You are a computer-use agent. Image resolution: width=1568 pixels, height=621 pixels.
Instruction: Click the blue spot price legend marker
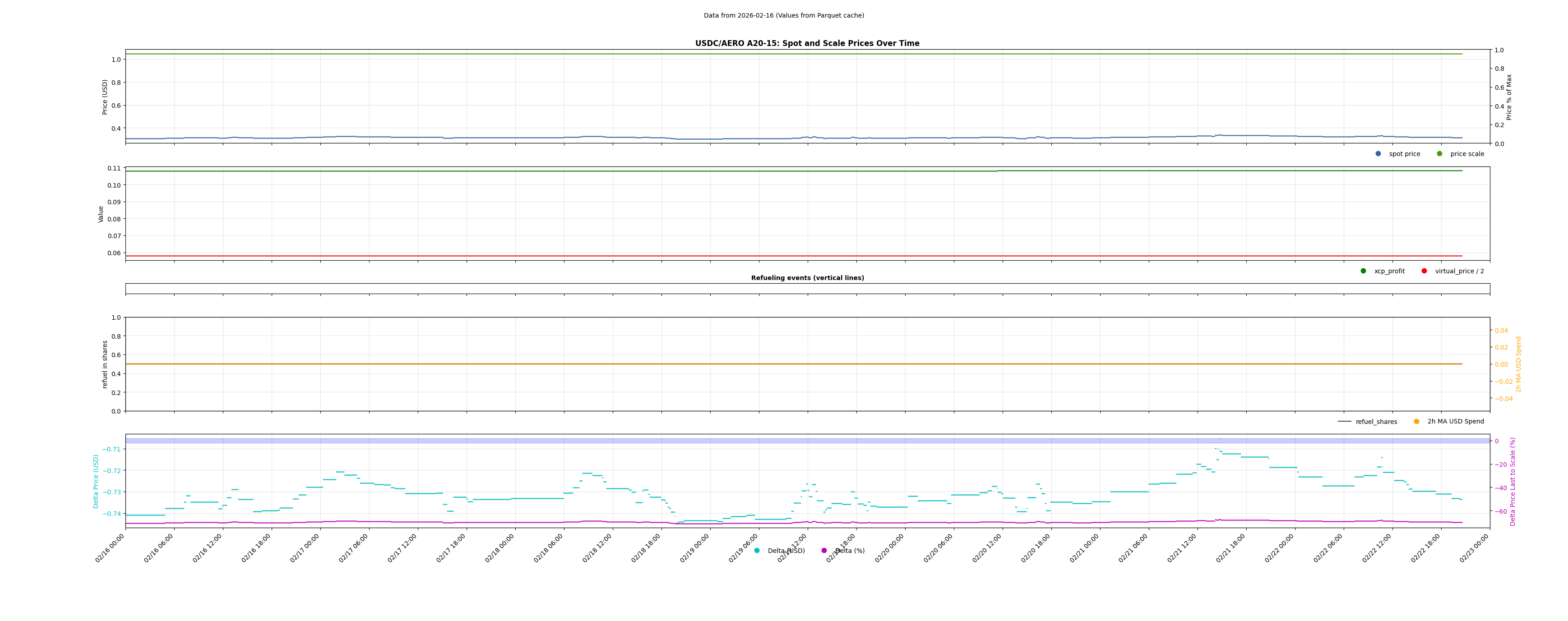click(1378, 154)
